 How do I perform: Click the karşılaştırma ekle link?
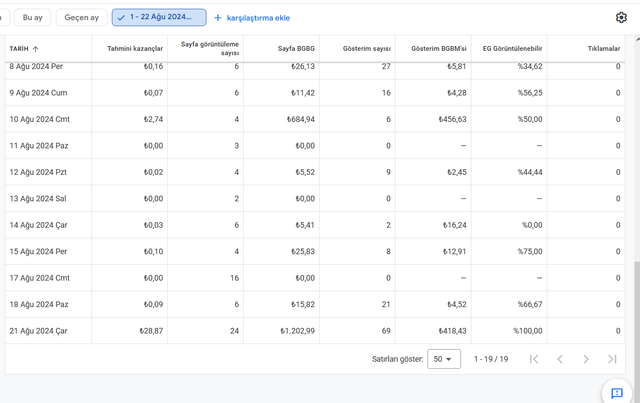pos(258,18)
